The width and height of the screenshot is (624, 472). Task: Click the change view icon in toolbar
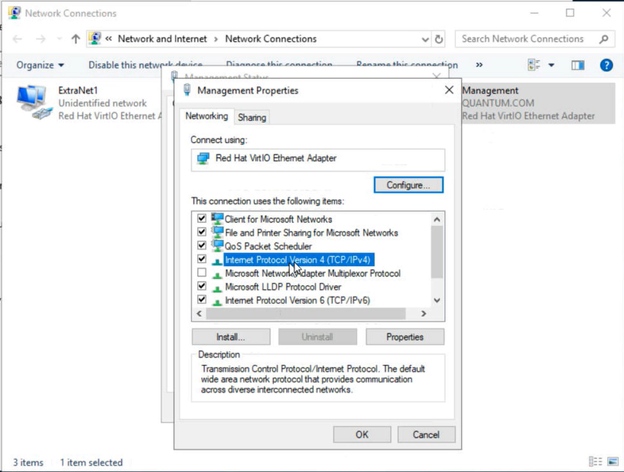tap(534, 65)
